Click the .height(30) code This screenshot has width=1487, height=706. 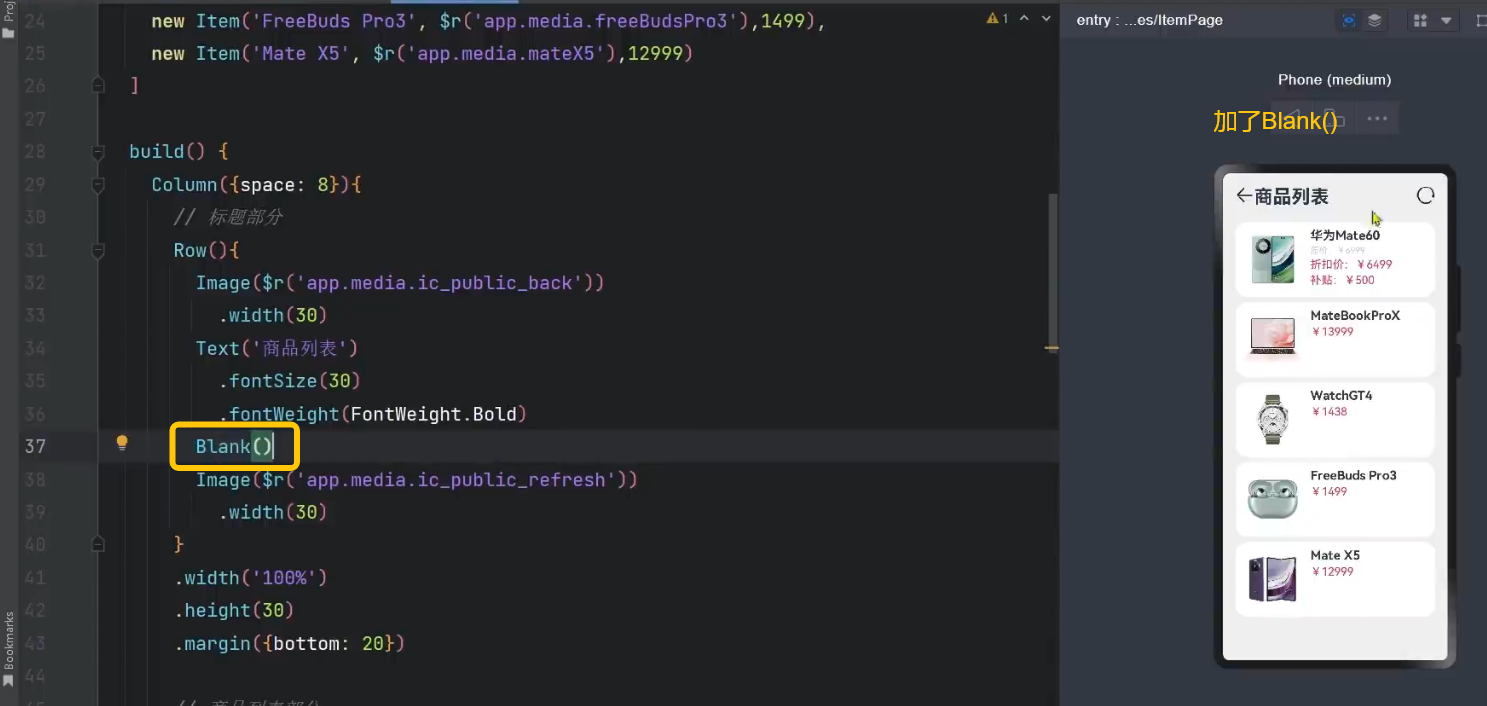coord(234,611)
